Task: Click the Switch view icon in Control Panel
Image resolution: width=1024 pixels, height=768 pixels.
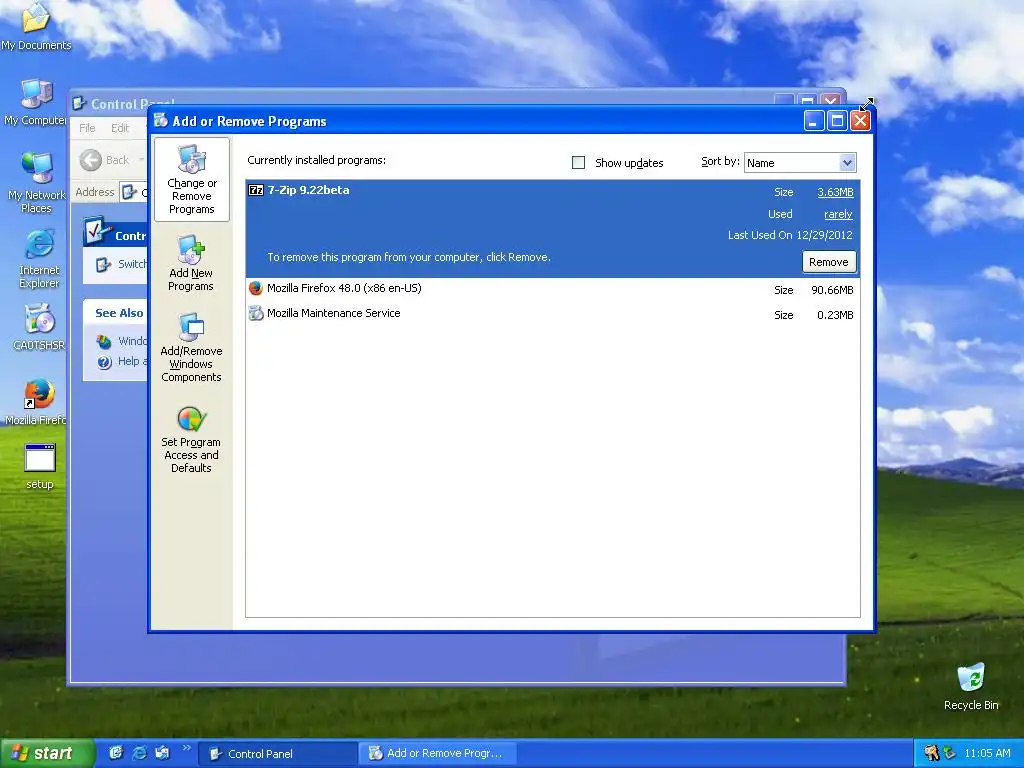Action: (103, 264)
